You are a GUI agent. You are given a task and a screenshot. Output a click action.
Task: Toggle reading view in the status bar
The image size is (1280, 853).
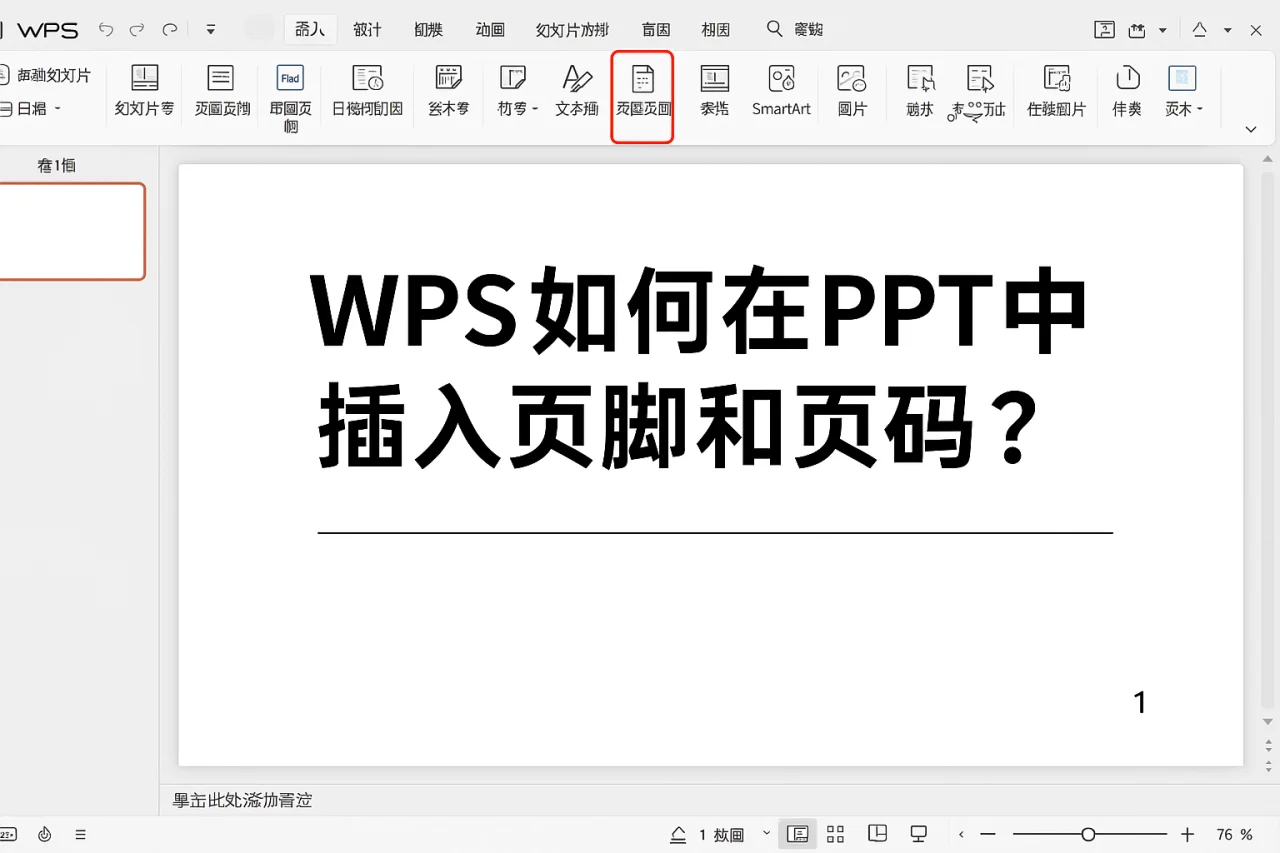pyautogui.click(x=877, y=833)
